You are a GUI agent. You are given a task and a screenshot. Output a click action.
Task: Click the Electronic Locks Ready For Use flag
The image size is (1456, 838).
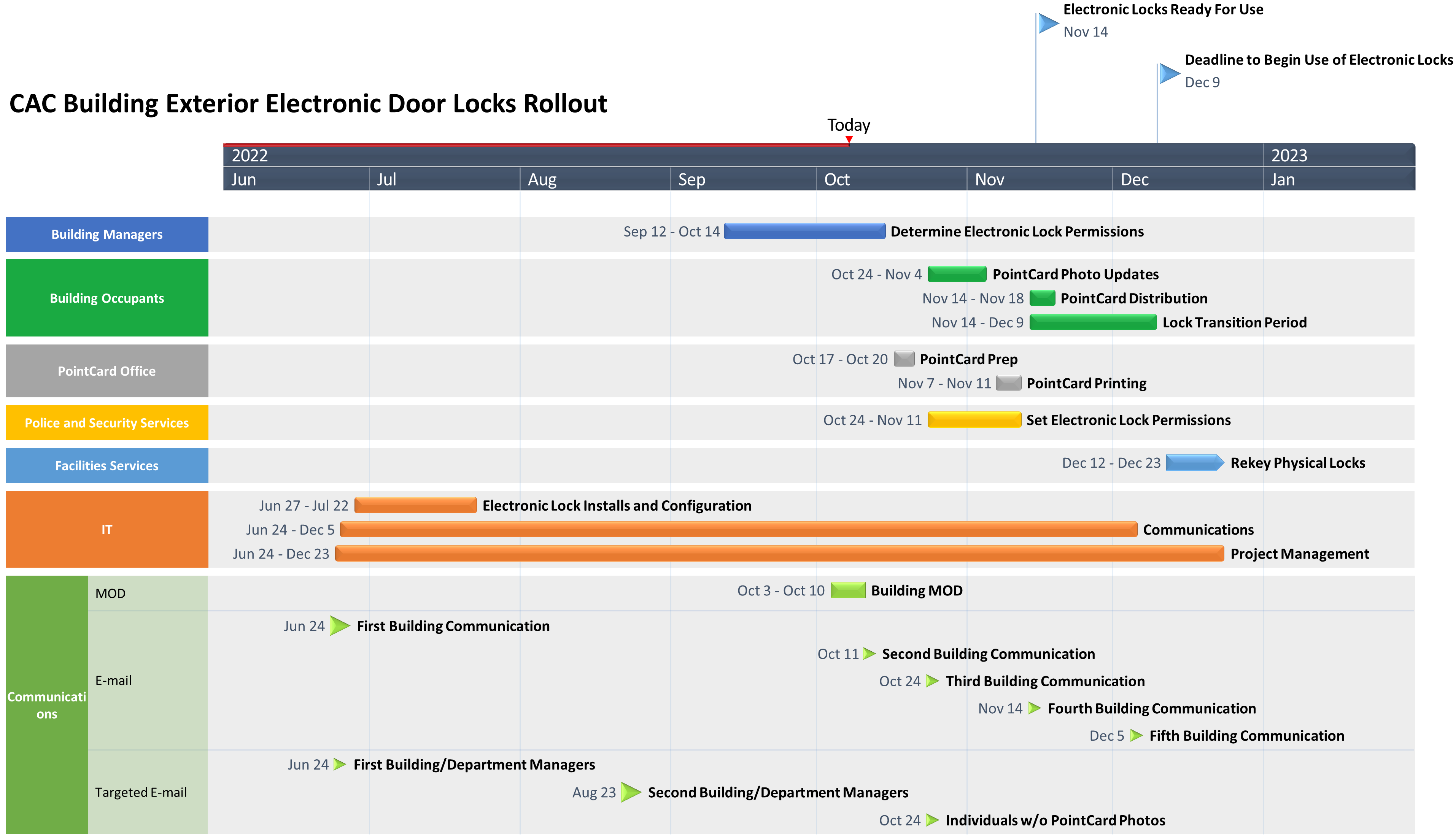coord(1048,24)
